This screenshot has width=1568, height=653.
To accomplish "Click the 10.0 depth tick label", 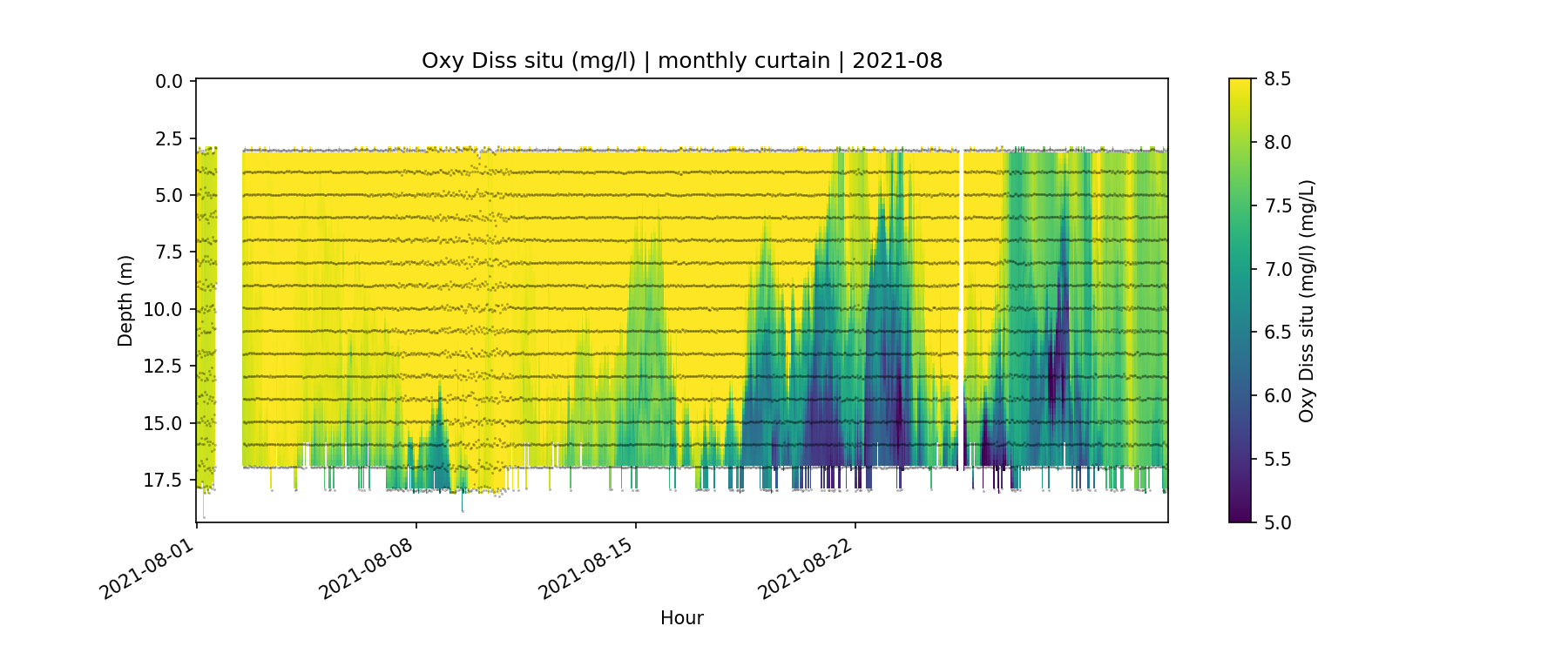I will click(165, 310).
